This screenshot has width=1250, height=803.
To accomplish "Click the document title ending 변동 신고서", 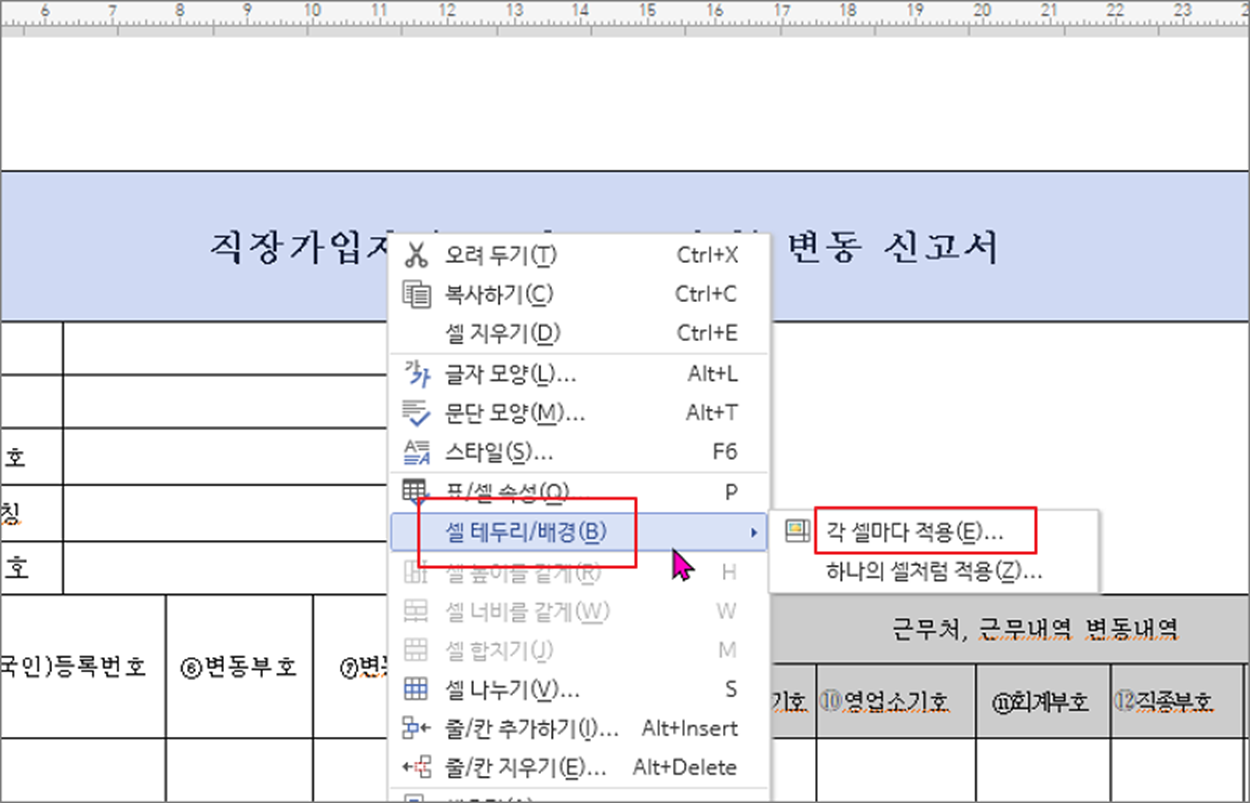I will coord(893,246).
